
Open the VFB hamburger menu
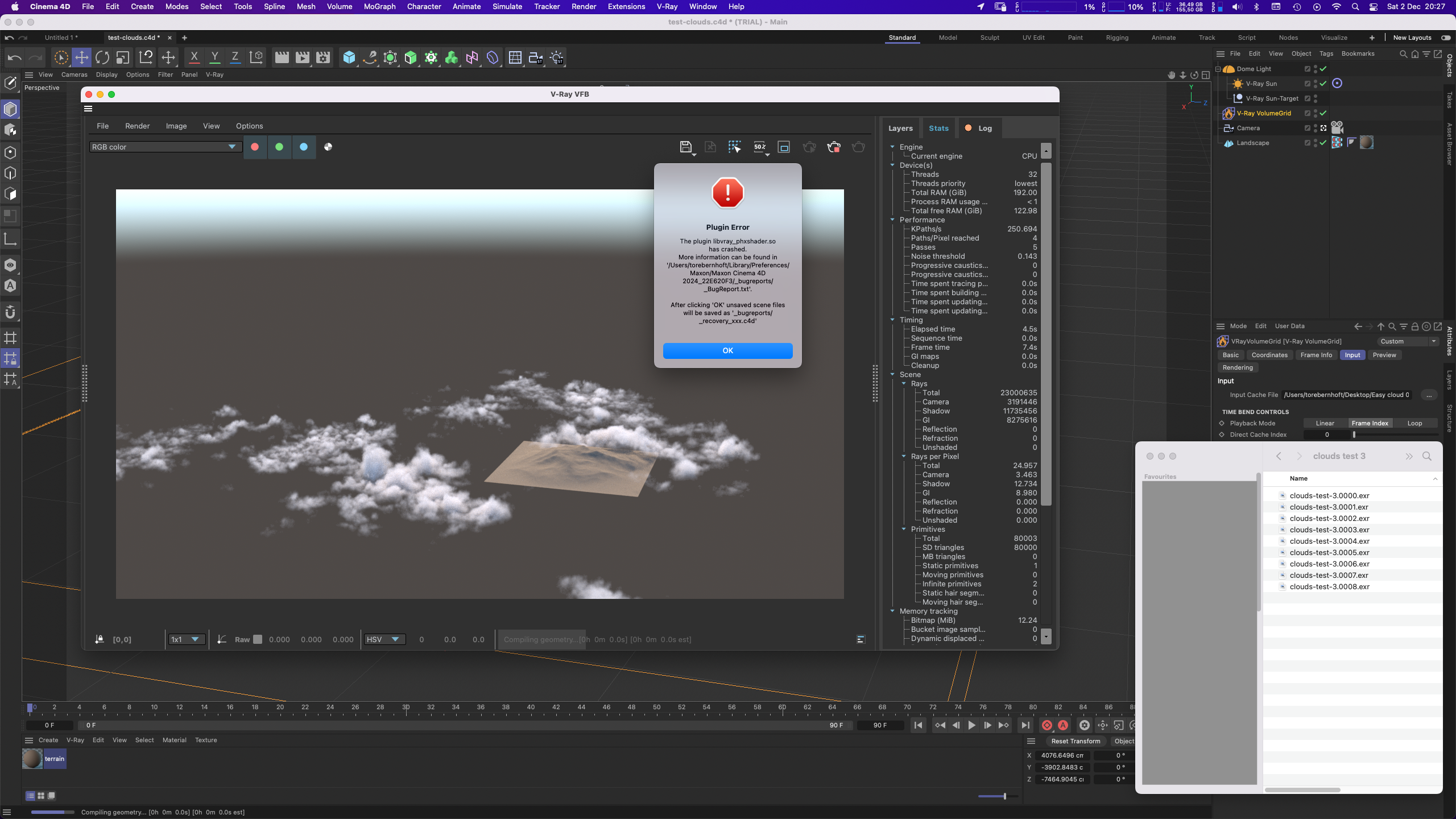click(88, 109)
